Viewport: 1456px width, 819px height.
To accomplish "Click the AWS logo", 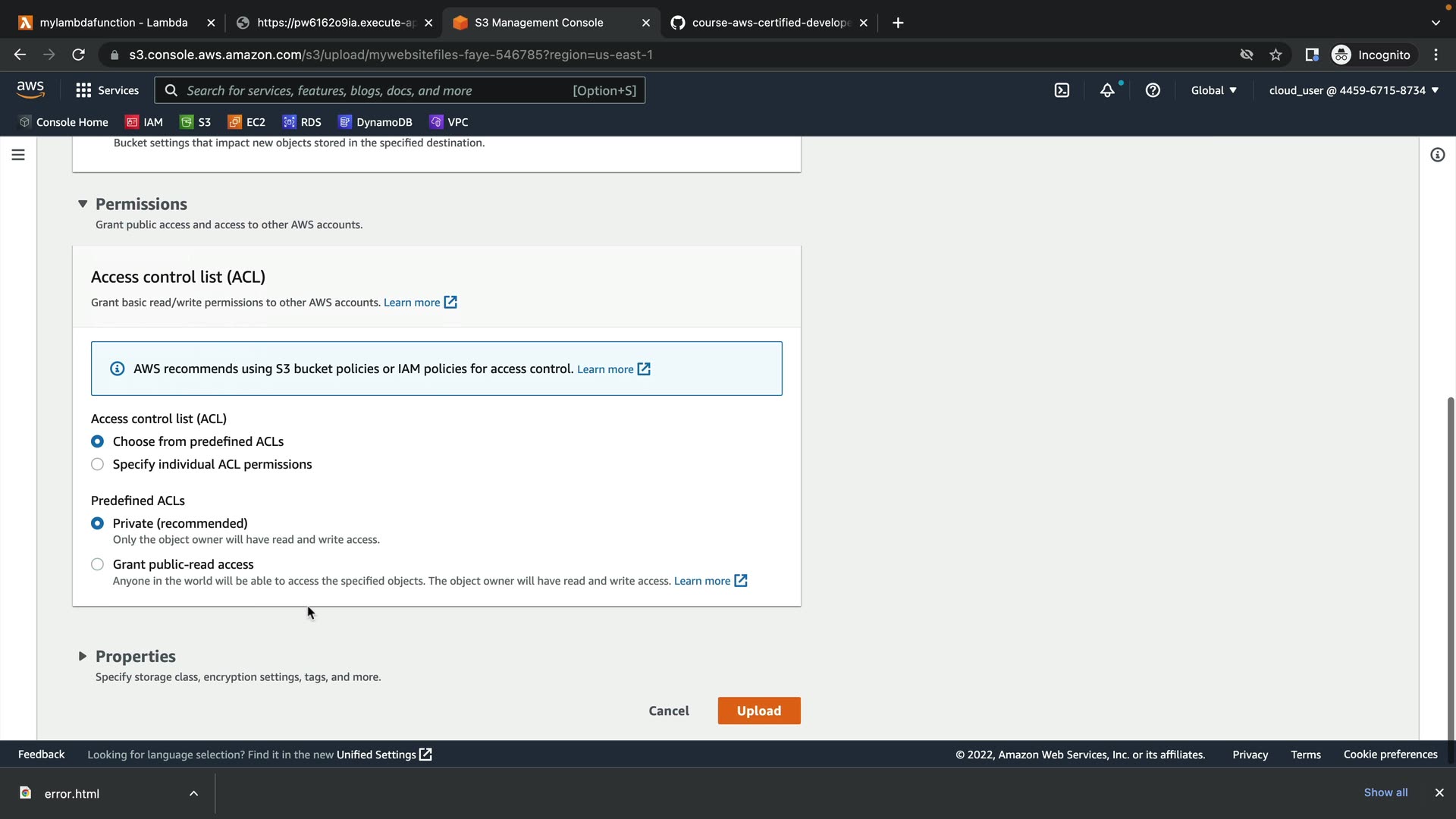I will click(30, 89).
